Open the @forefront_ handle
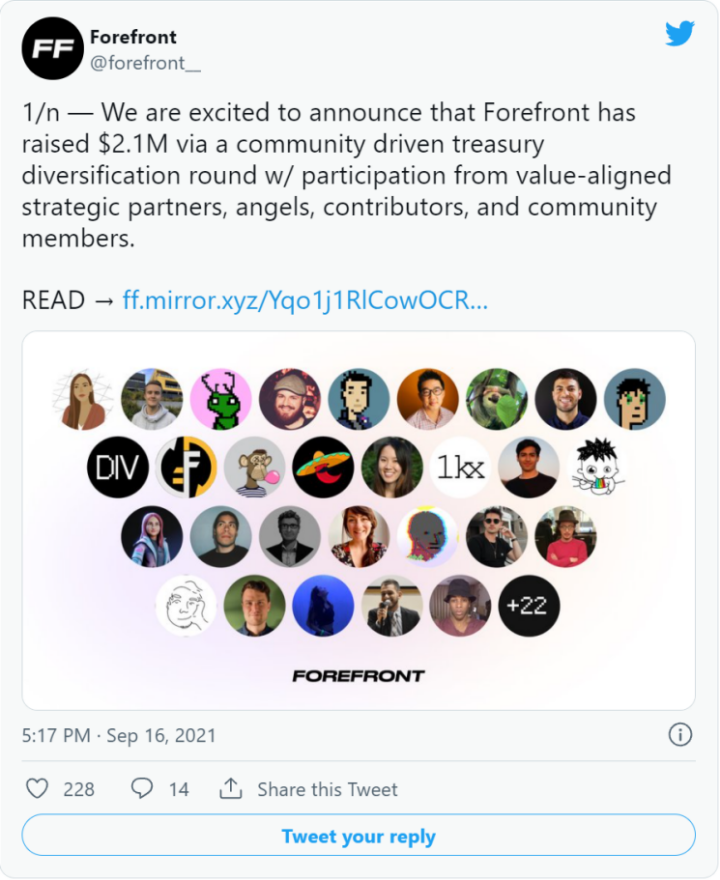This screenshot has width=720, height=880. point(145,63)
